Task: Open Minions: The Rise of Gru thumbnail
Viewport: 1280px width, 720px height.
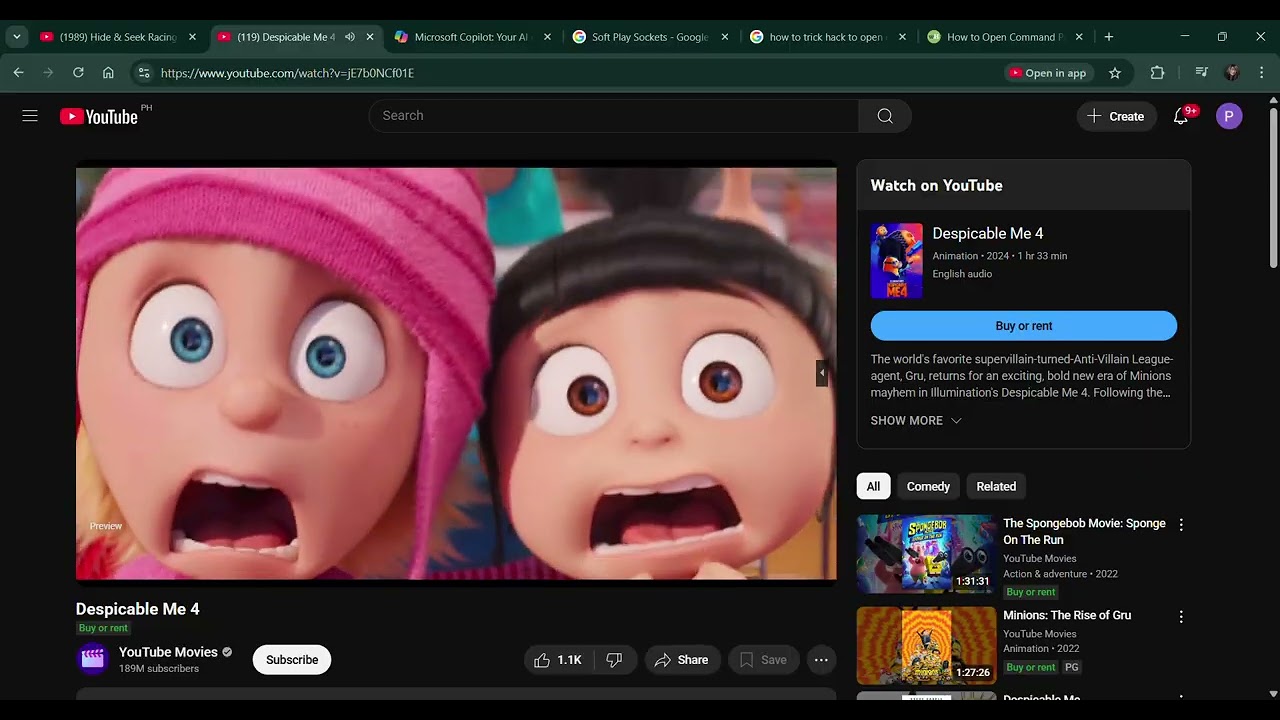Action: (926, 645)
